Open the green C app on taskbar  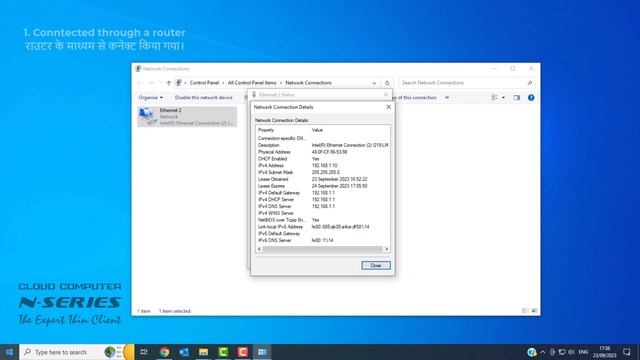[223, 352]
